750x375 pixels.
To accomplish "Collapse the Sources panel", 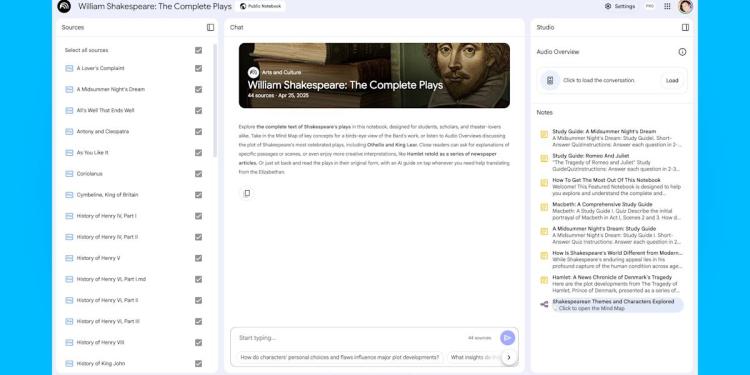I will 210,27.
